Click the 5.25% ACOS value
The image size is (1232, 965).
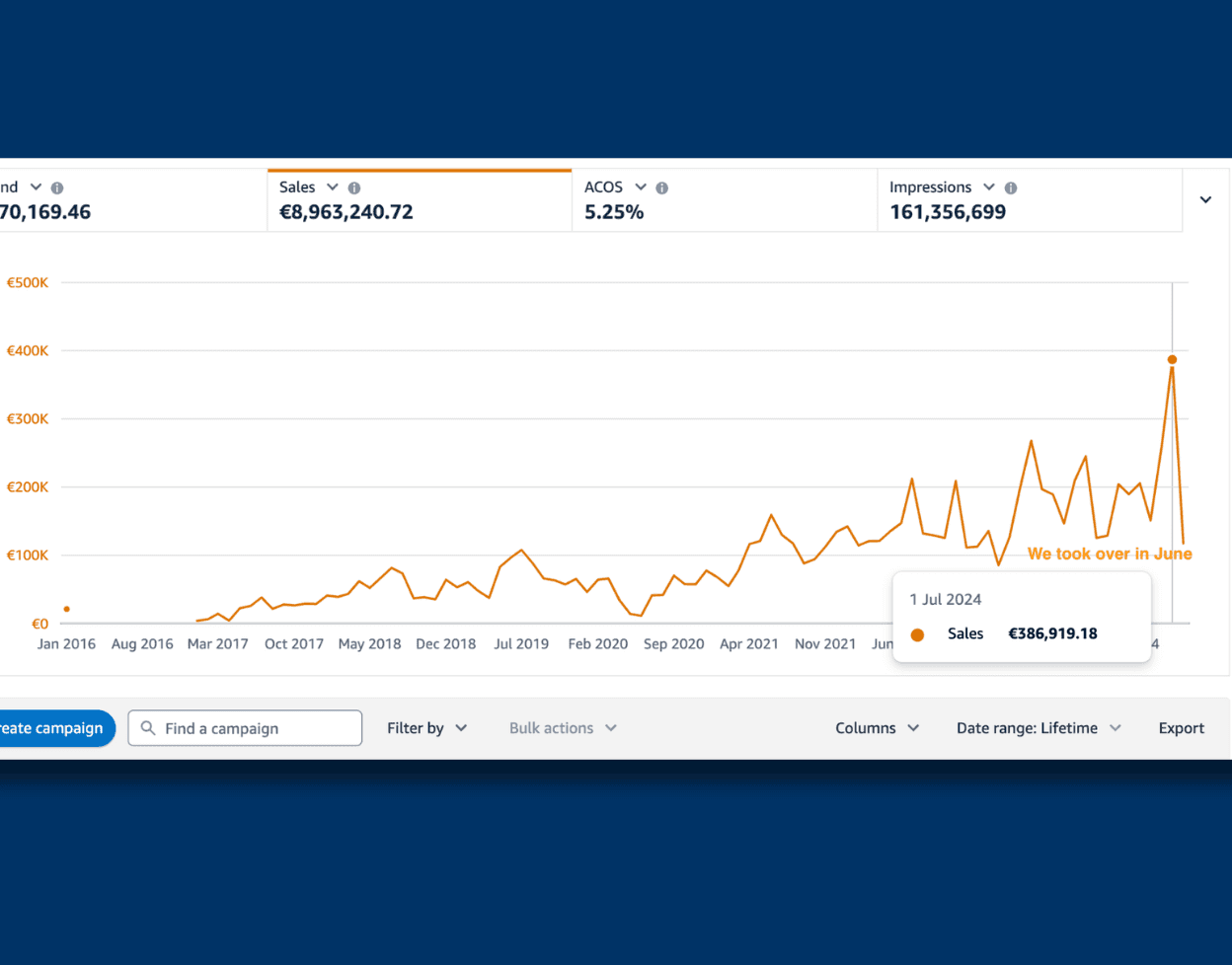[x=614, y=212]
